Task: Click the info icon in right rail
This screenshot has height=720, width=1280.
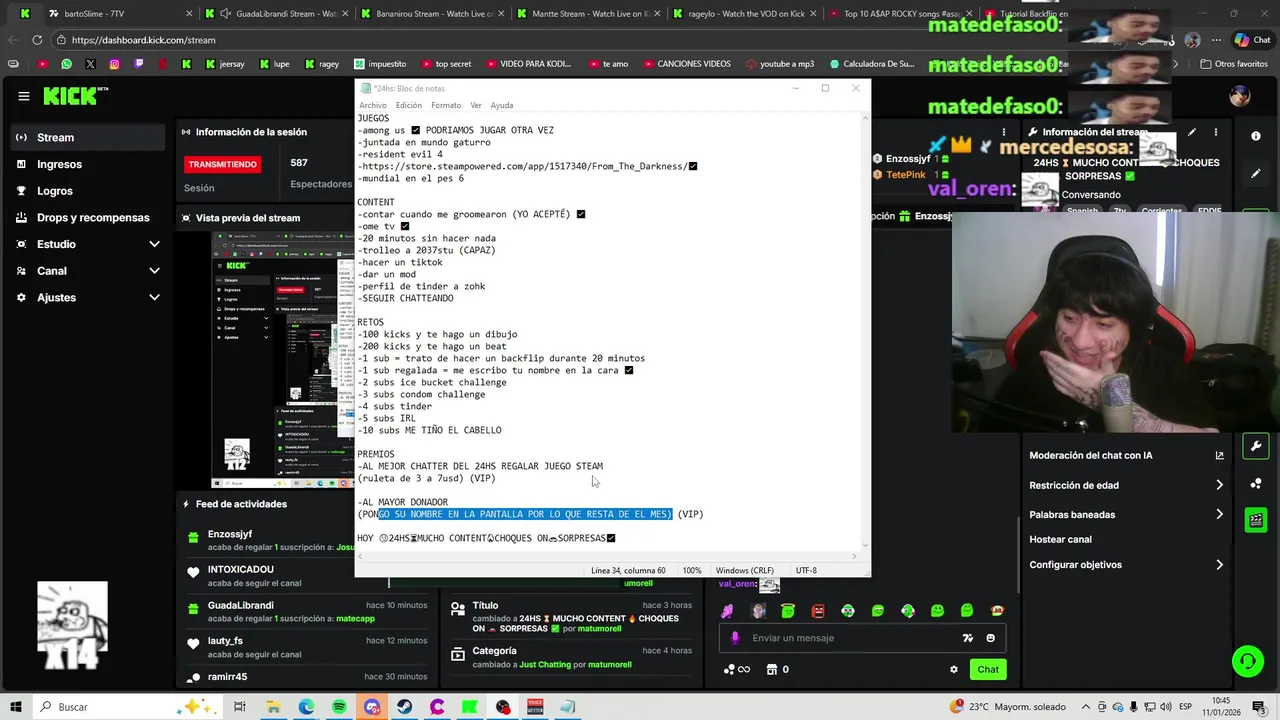Action: tap(1256, 136)
